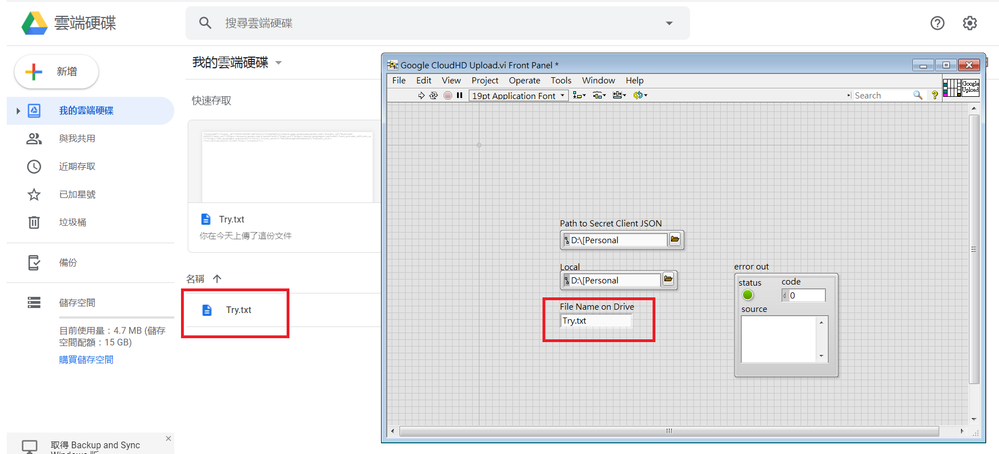Open 我的雲端硬碟 breadcrumb dropdown
The height and width of the screenshot is (454, 999).
[278, 63]
